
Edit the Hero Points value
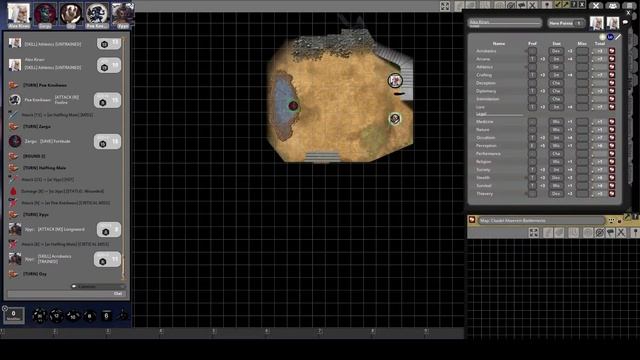(578, 23)
